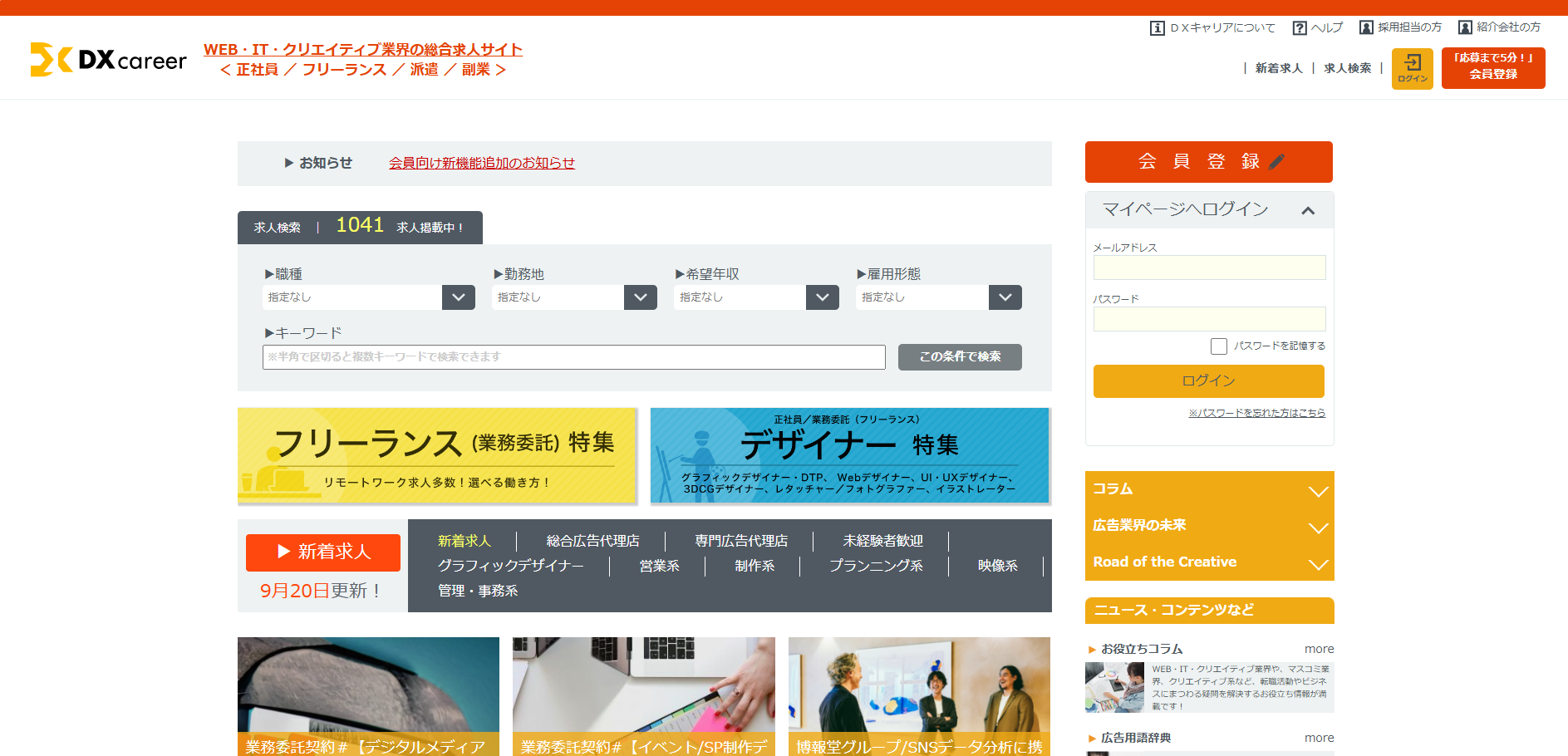Select the 総合広告代理店 category tab
The image size is (1568, 756).
(592, 541)
